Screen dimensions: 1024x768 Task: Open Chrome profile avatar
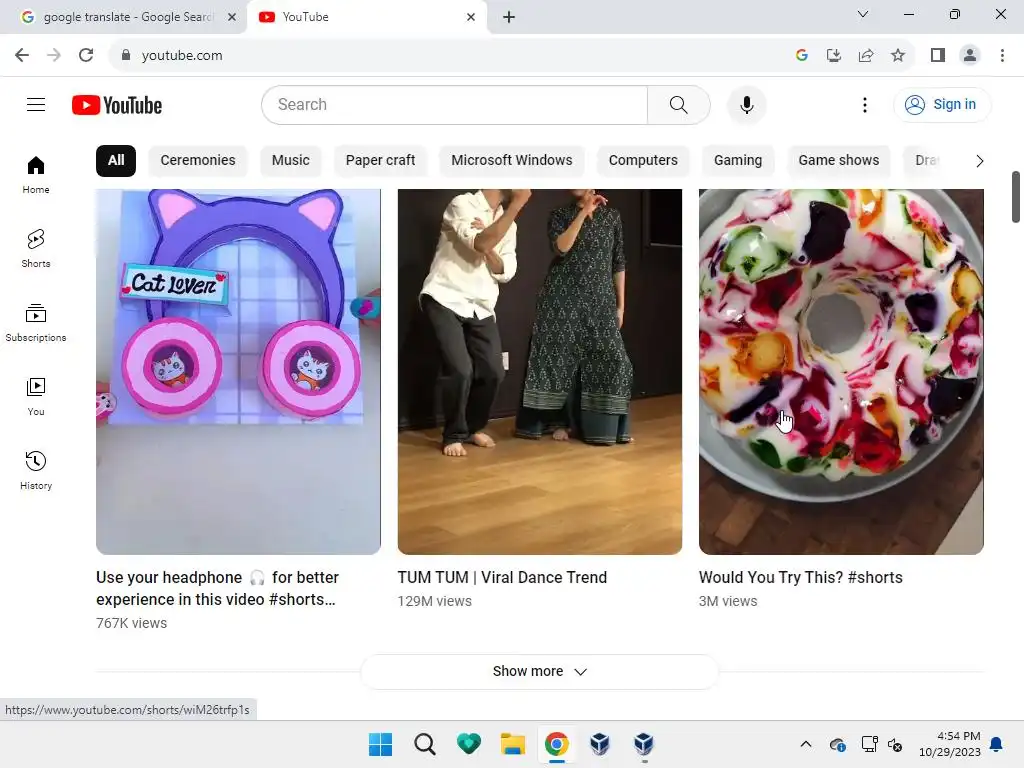[970, 56]
